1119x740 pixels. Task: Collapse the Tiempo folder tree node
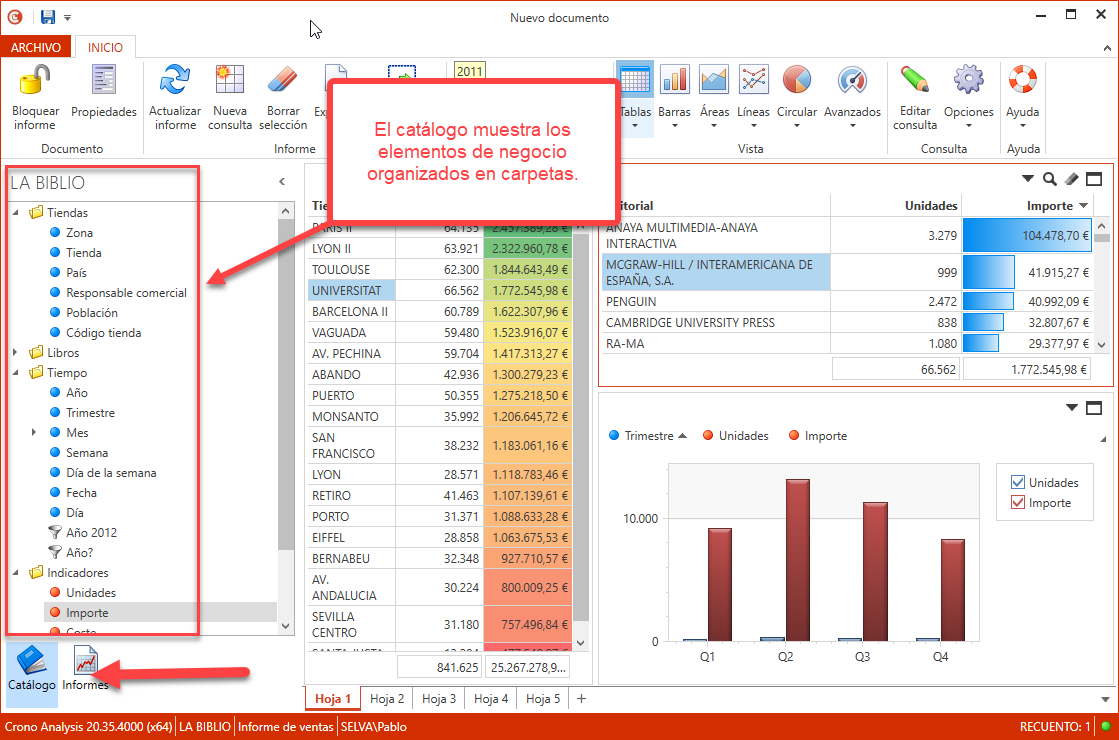(x=16, y=373)
